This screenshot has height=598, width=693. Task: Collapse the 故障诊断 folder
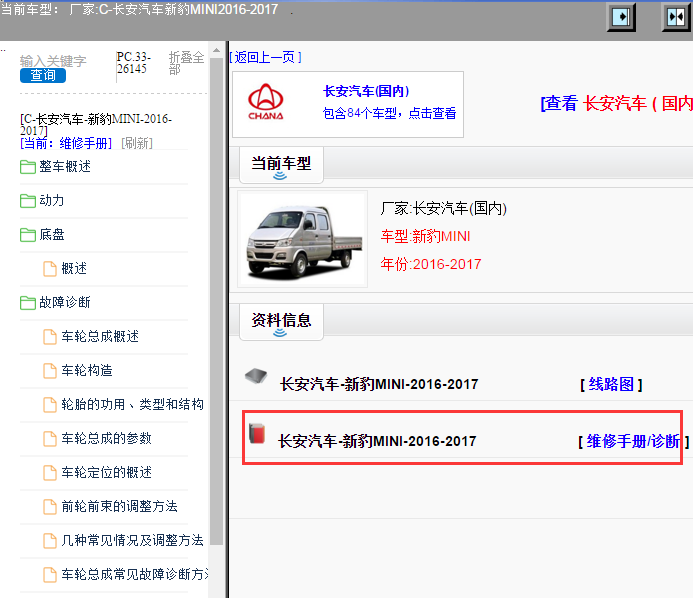65,302
